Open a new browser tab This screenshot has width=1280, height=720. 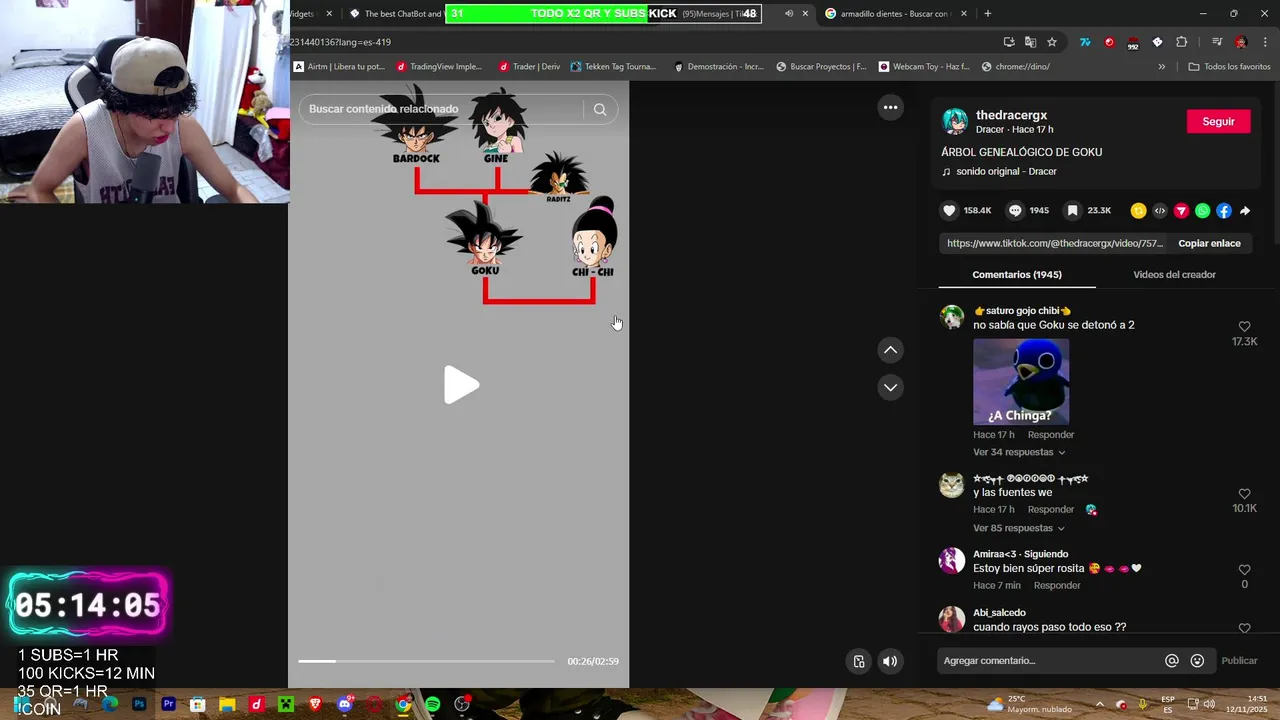coord(988,14)
